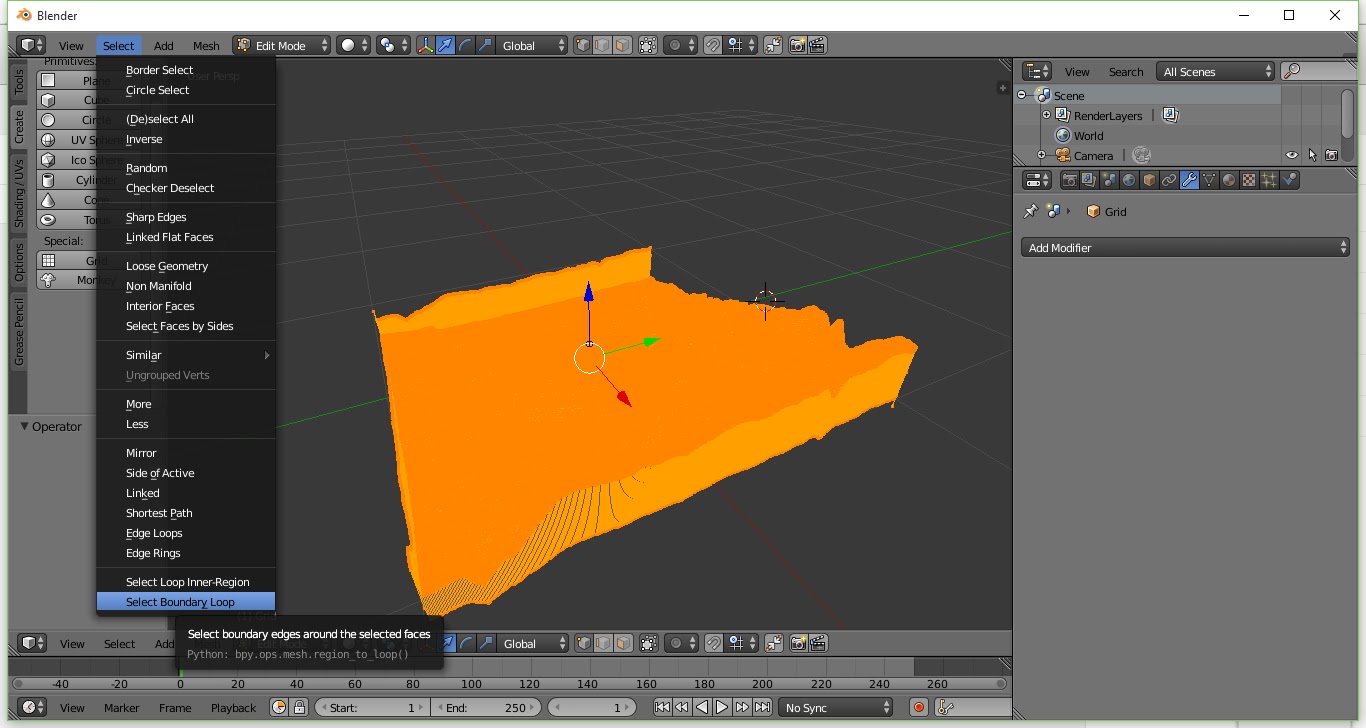Open the Similar submenu

pyautogui.click(x=186, y=355)
